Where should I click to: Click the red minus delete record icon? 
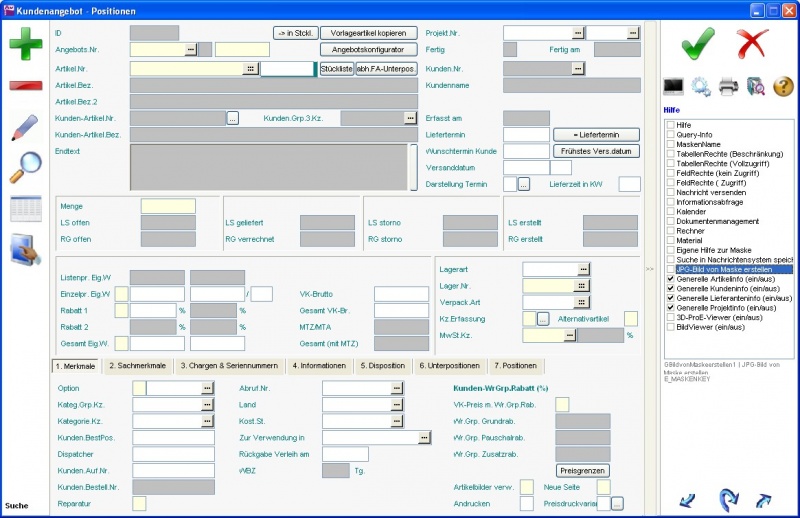pyautogui.click(x=24, y=86)
